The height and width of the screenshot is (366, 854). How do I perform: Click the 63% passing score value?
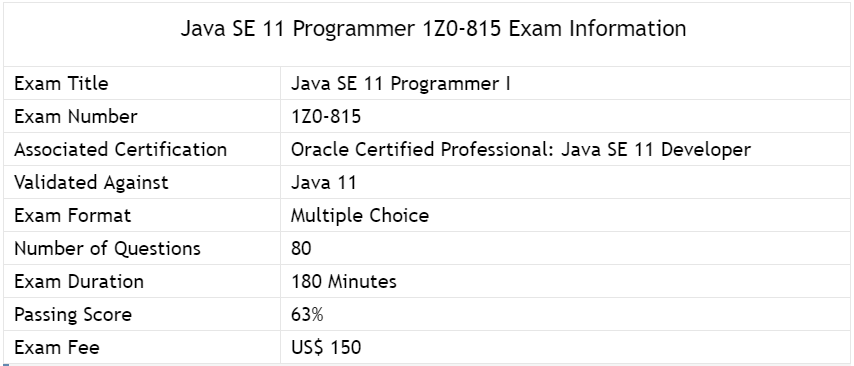(x=307, y=315)
